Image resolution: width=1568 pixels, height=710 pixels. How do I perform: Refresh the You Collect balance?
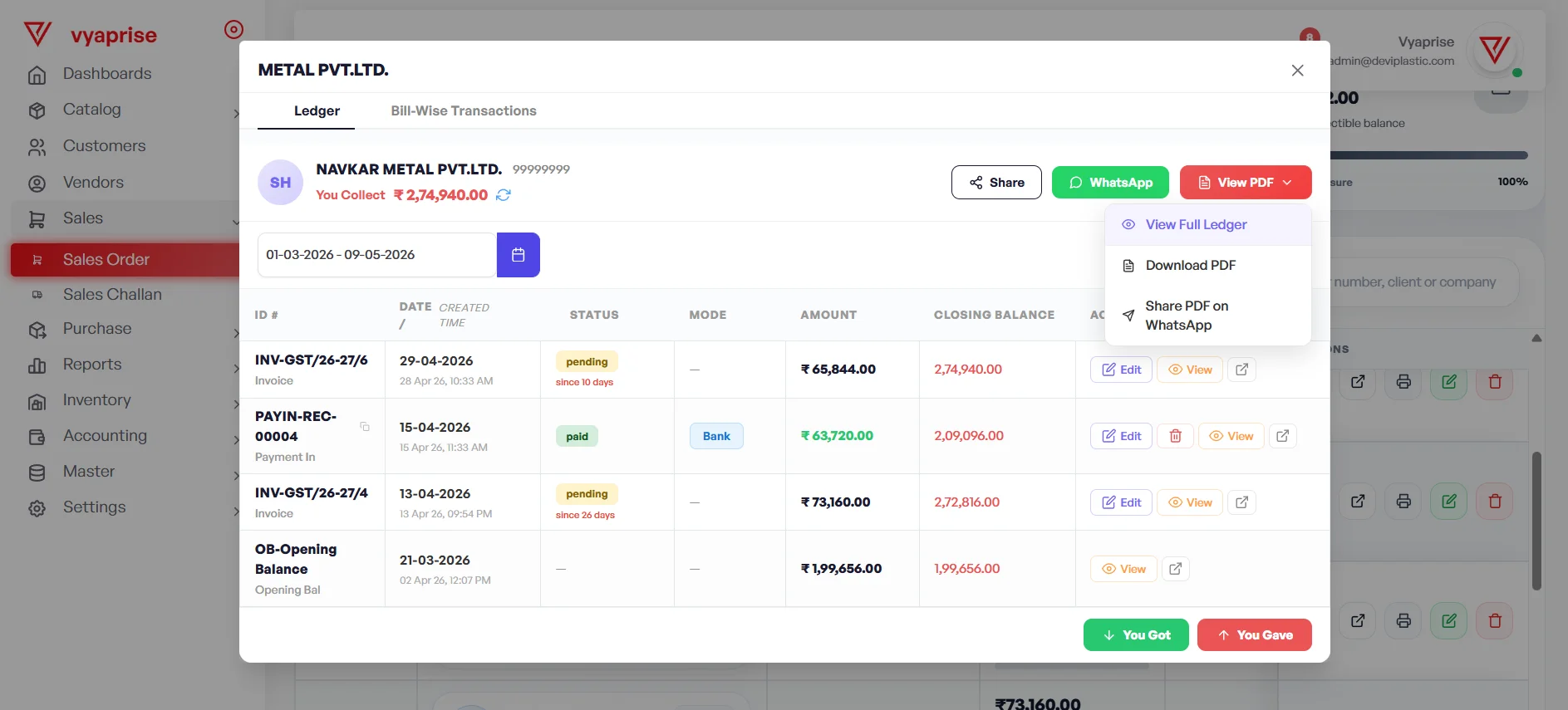click(504, 195)
